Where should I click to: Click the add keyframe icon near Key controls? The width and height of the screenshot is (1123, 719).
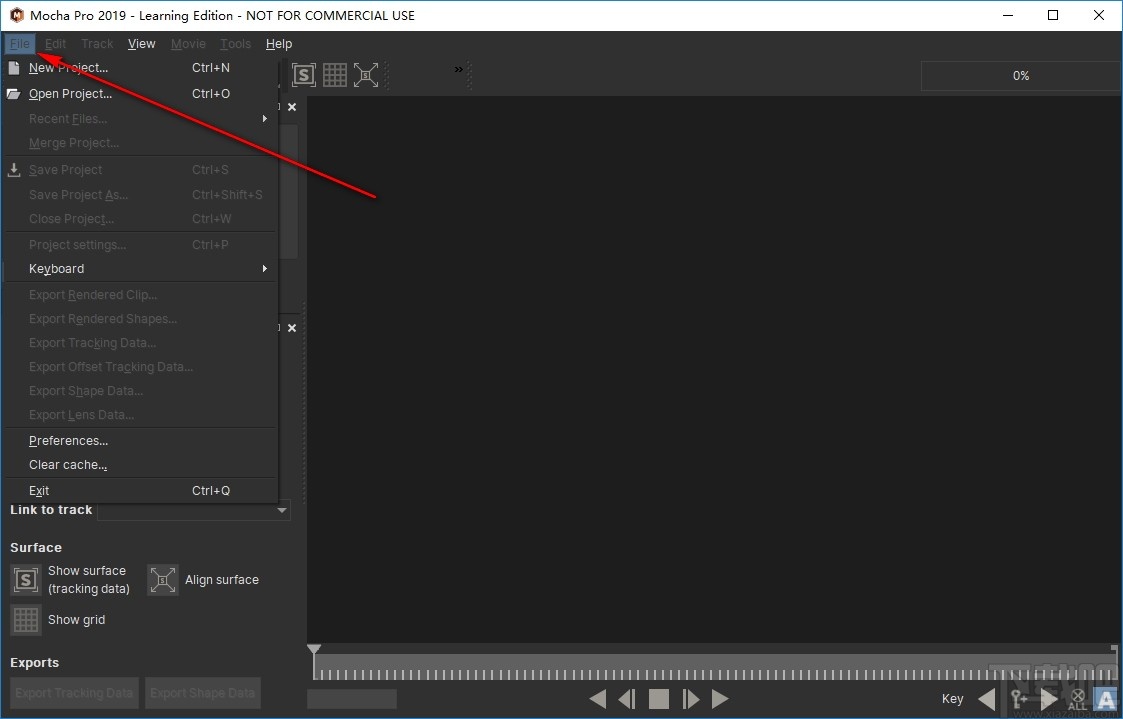click(1018, 698)
